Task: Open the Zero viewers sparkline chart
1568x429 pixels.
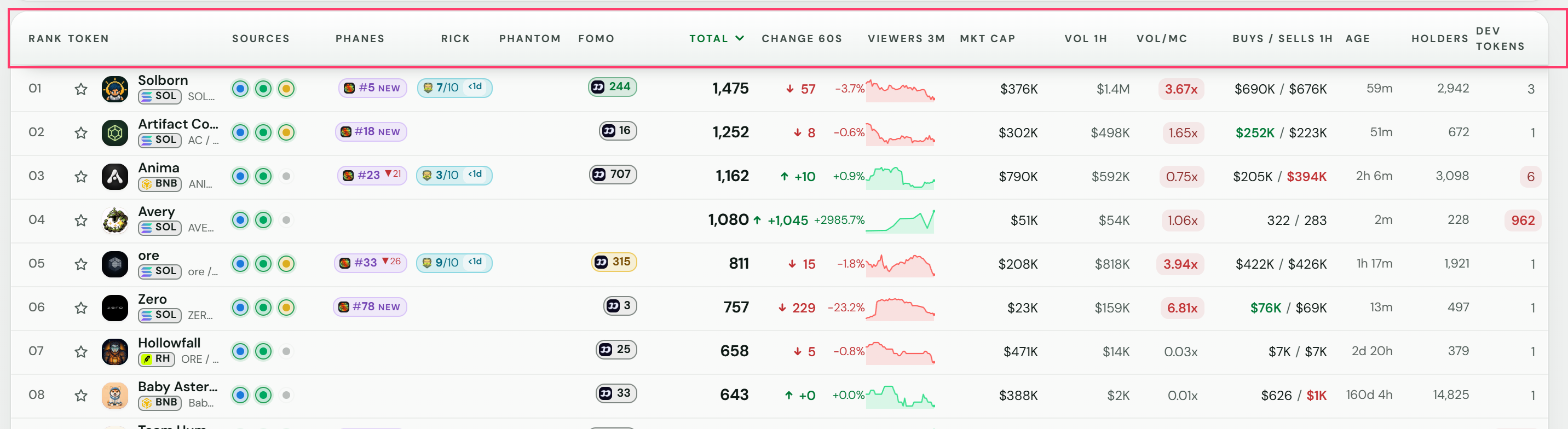Action: [x=900, y=309]
